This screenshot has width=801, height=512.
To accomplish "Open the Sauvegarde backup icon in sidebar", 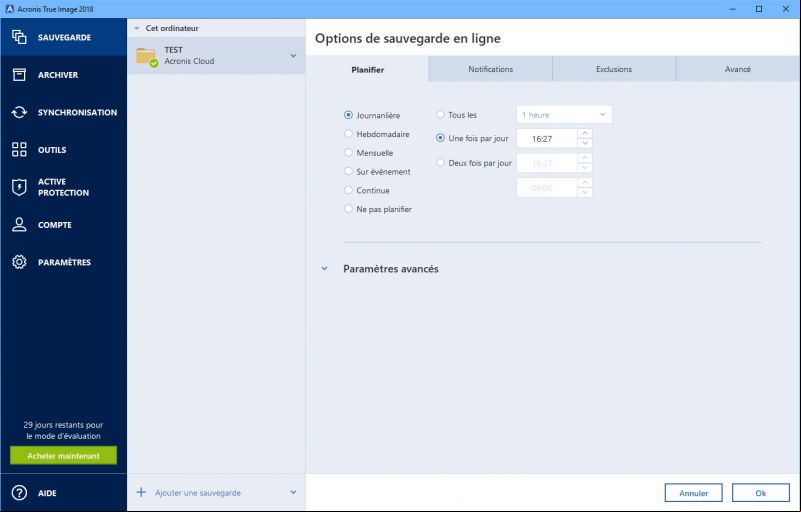I will pos(19,37).
